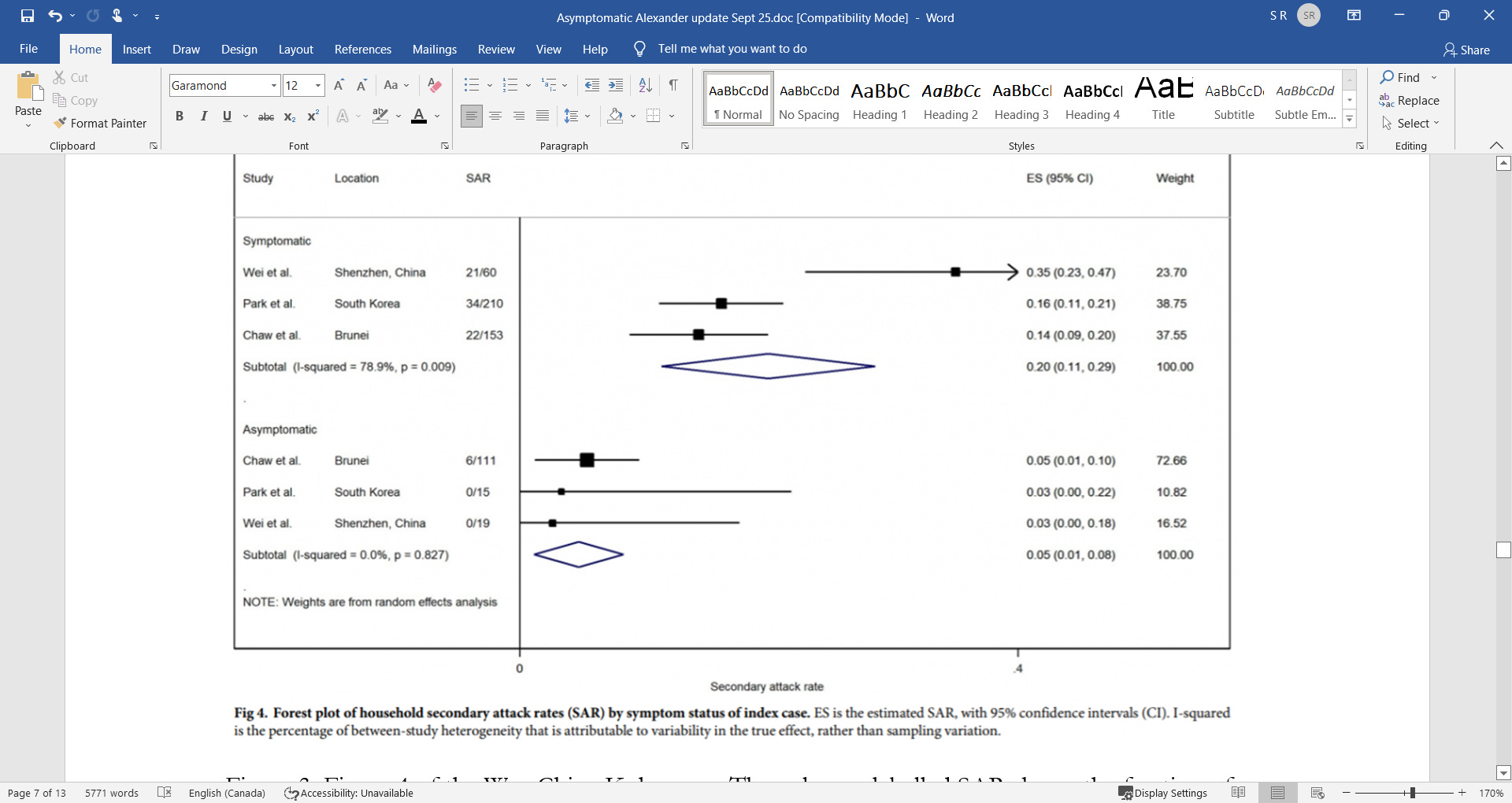
Task: Apply Superscript formatting
Action: pos(313,117)
